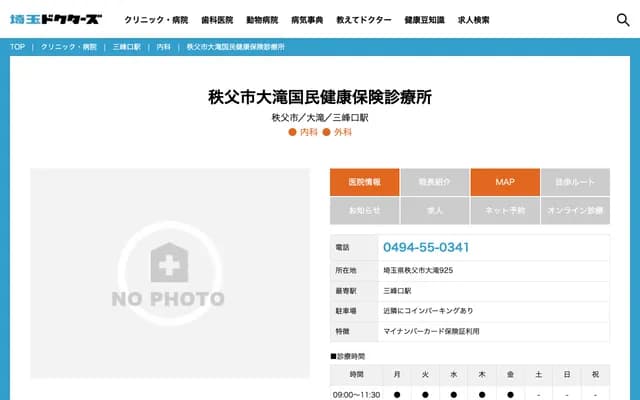The width and height of the screenshot is (640, 400).
Task: Click 内科 in the breadcrumb
Action: [x=163, y=47]
